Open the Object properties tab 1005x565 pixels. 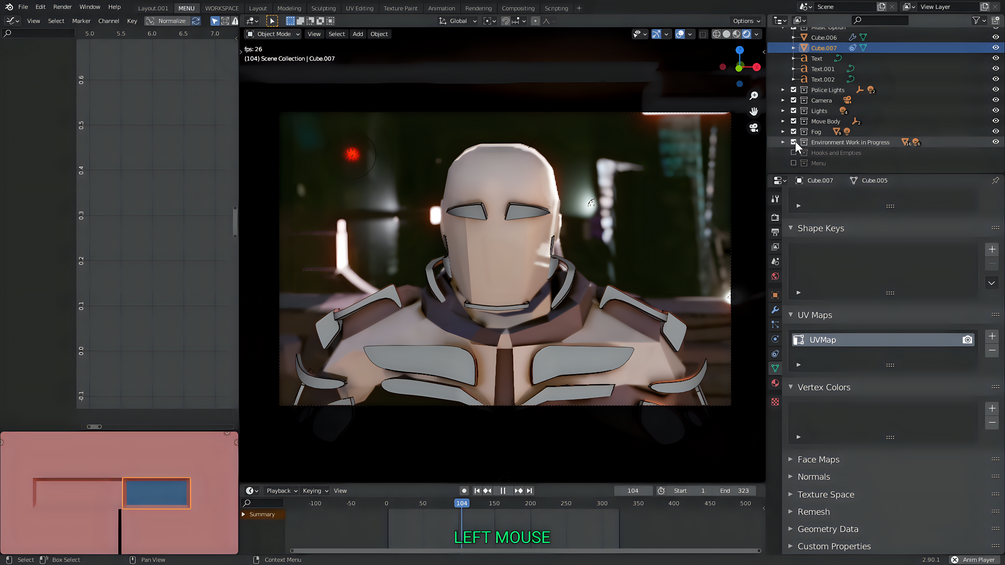point(775,295)
